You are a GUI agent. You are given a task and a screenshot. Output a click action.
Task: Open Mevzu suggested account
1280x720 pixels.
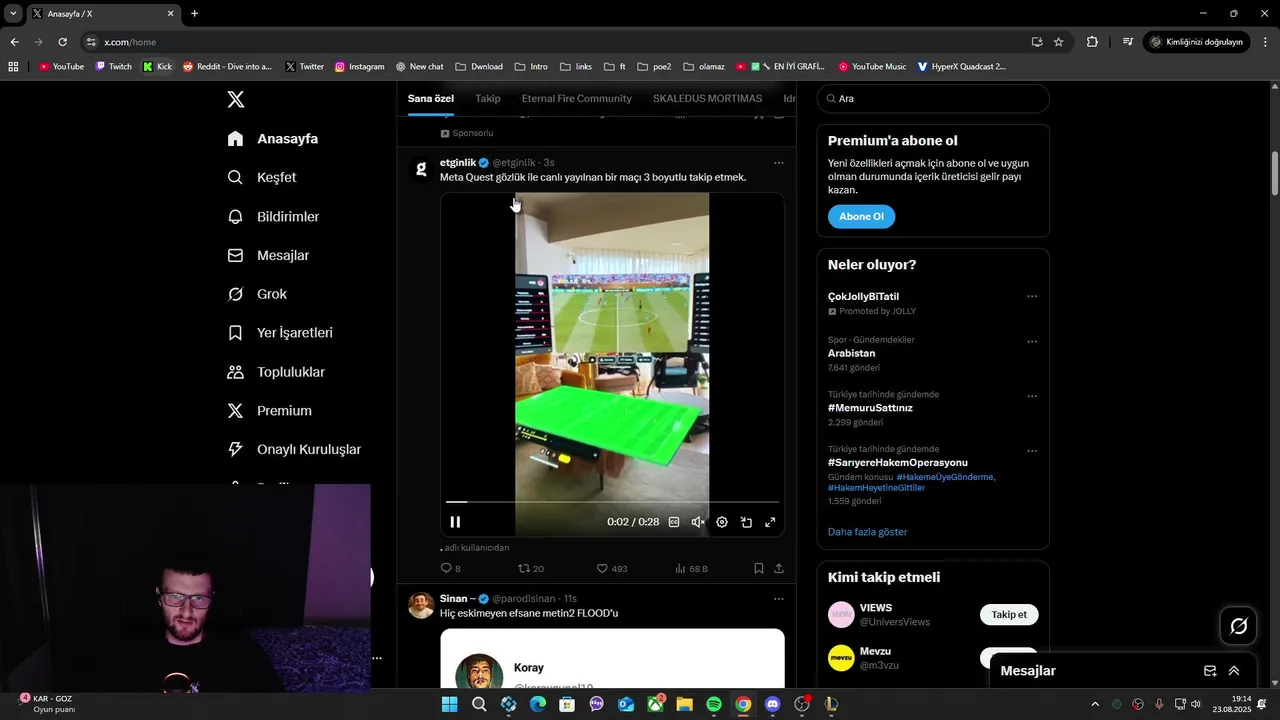tap(875, 651)
